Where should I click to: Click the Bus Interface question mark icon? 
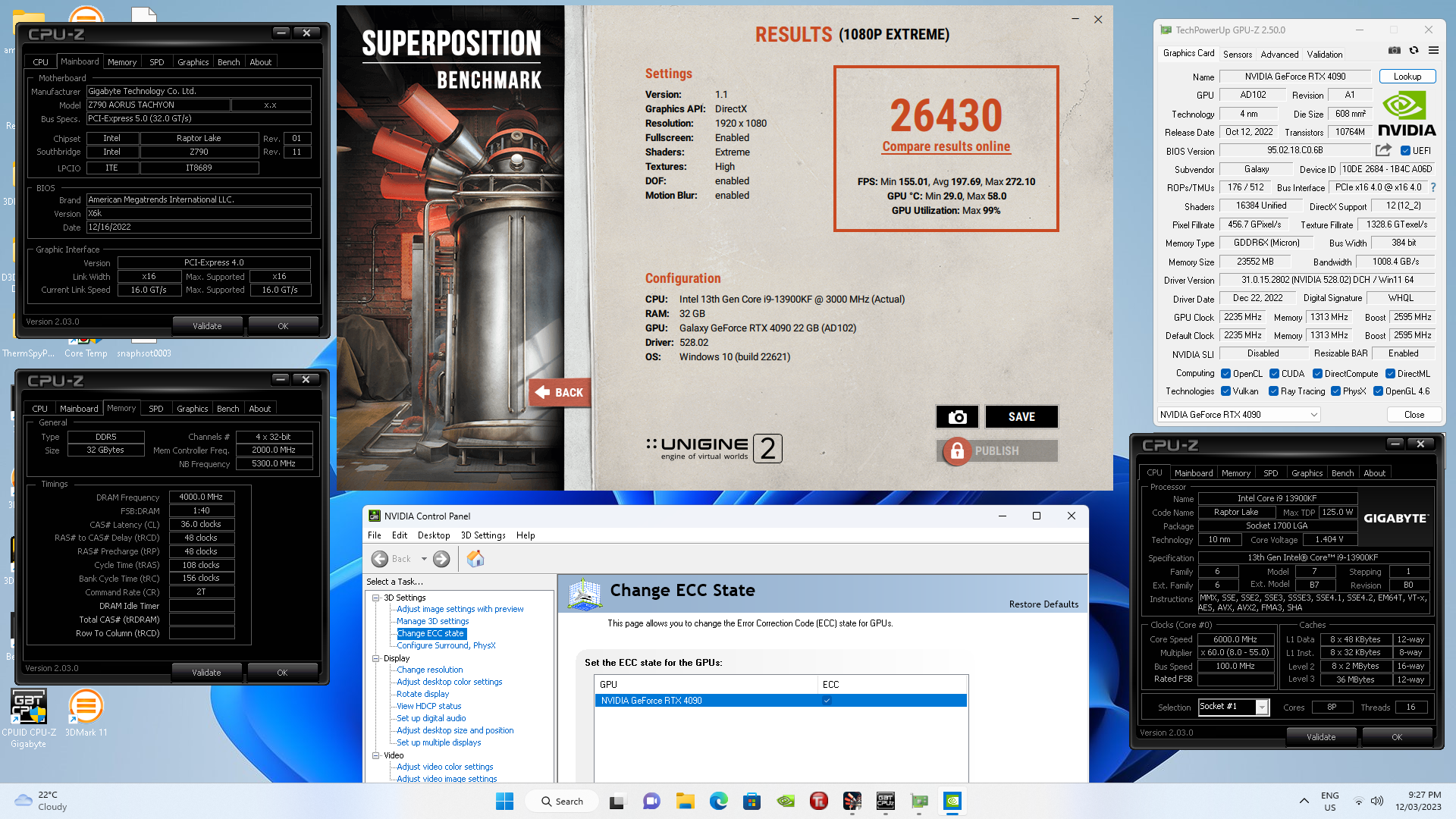(x=1432, y=187)
